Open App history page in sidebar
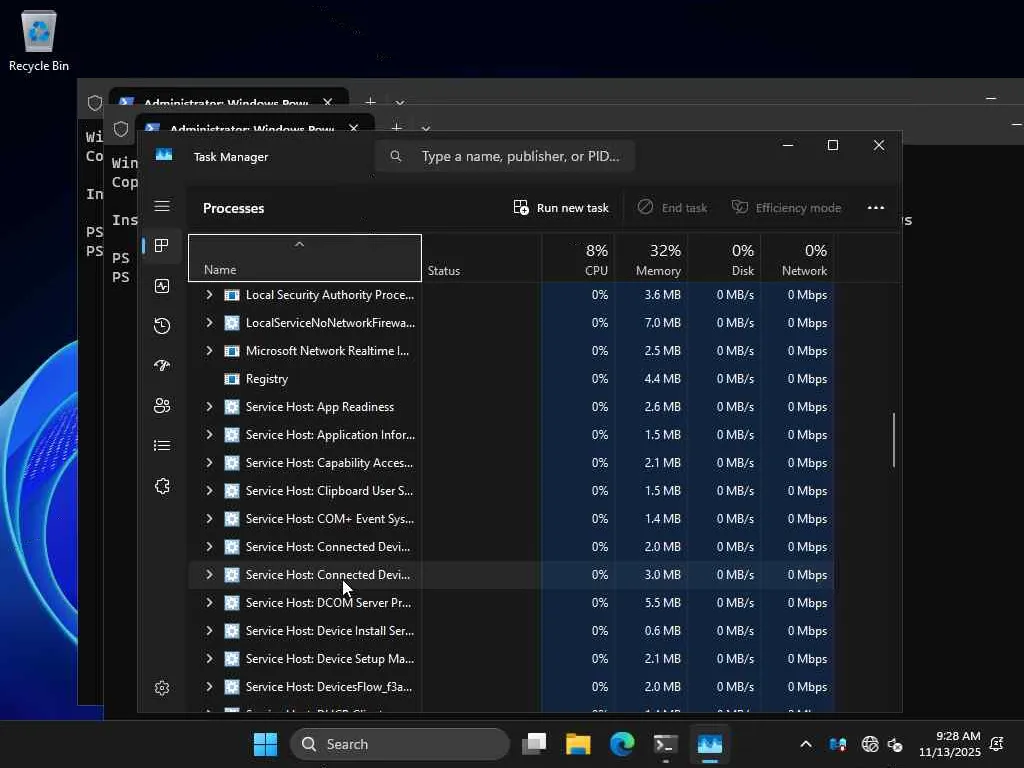Image resolution: width=1024 pixels, height=768 pixels. pos(162,326)
